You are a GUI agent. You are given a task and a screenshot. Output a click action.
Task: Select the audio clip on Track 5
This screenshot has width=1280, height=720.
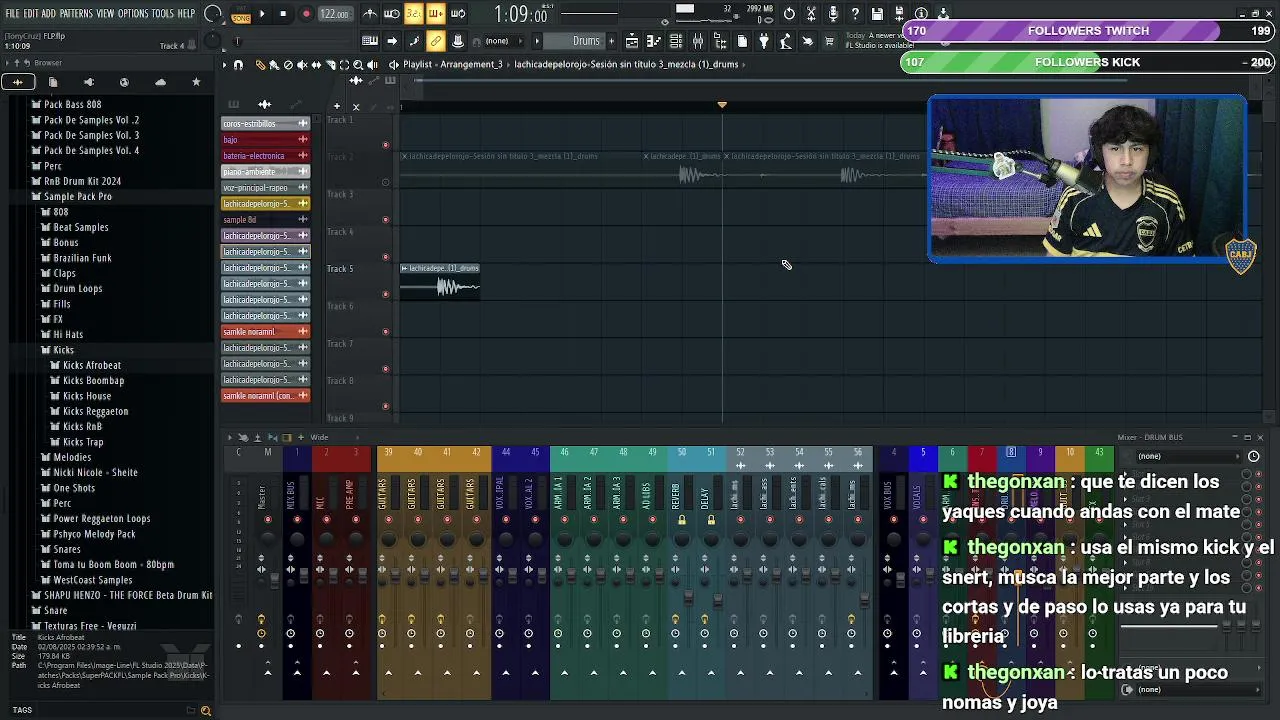coord(440,282)
